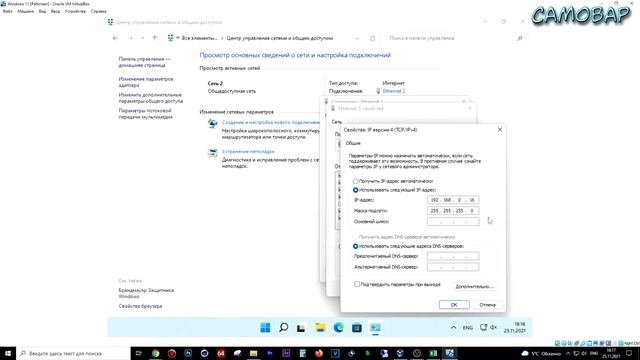Launch Google Chrome from the host taskbar
This screenshot has width=640, height=360.
[x=156, y=353]
